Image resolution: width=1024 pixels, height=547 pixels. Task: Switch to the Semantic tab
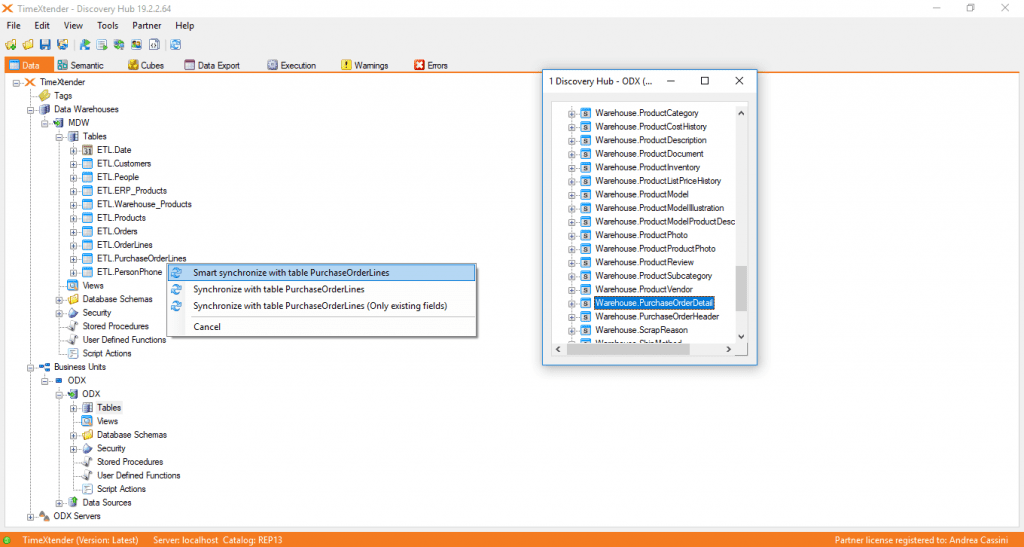80,65
